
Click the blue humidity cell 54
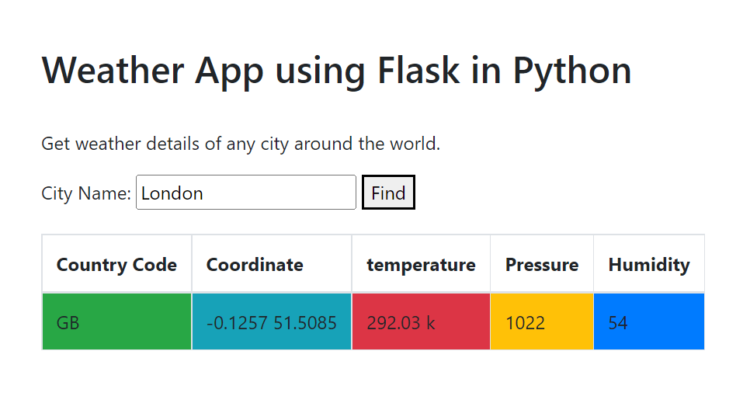[649, 321]
